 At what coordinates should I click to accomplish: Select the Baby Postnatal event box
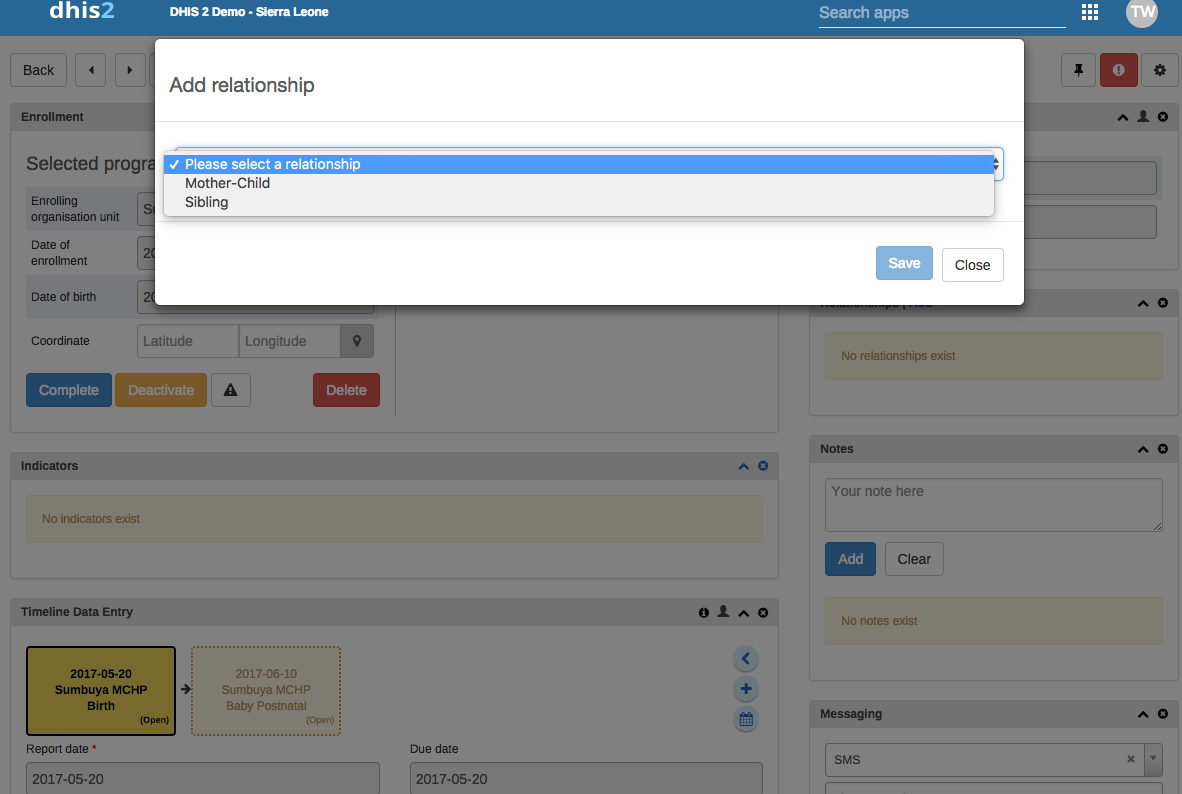click(x=266, y=690)
